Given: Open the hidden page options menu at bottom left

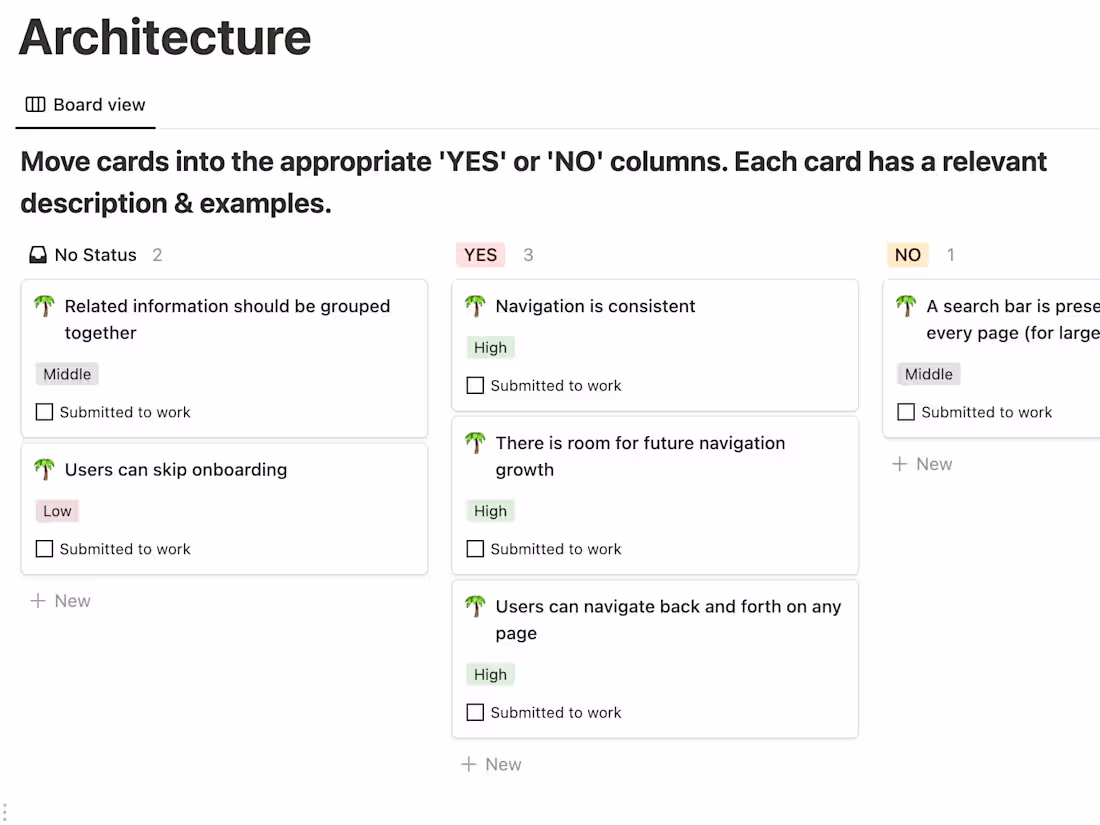Looking at the screenshot, I should [7, 812].
